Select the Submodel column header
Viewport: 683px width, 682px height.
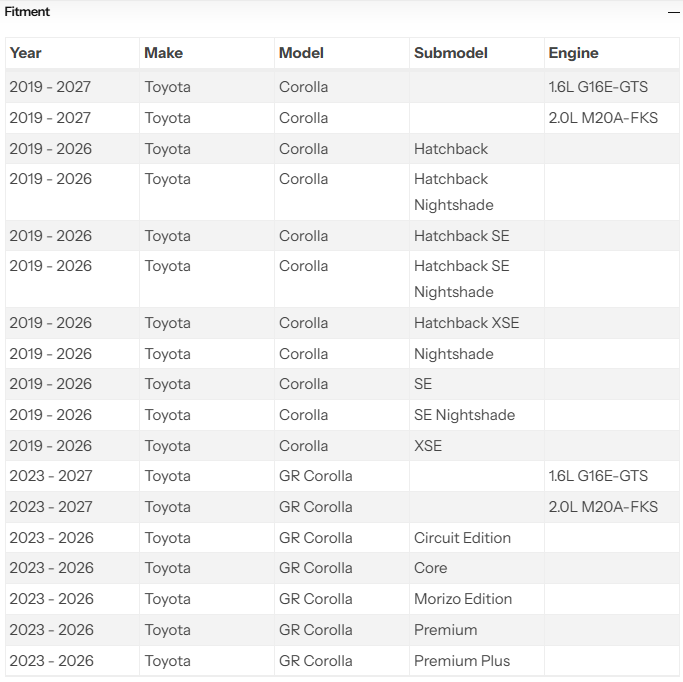477,53
